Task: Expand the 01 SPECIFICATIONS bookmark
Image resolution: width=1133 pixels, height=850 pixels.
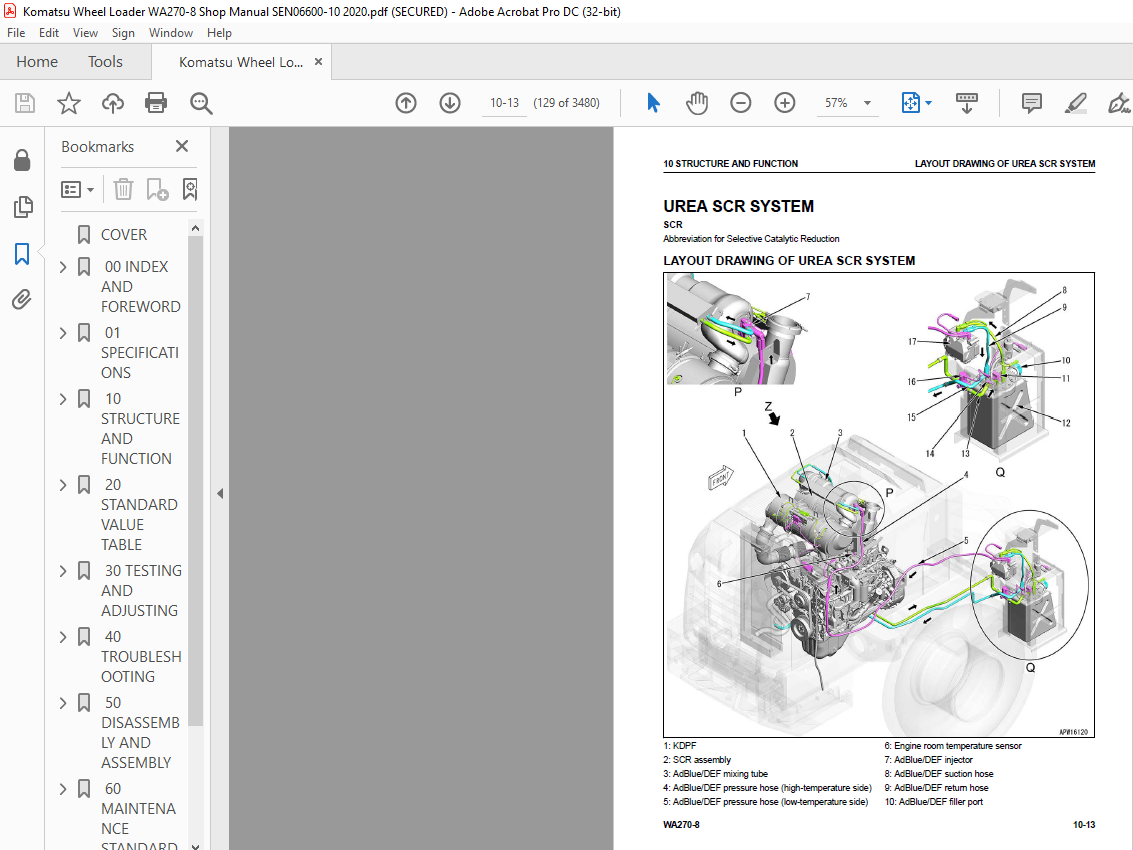Action: [x=63, y=333]
